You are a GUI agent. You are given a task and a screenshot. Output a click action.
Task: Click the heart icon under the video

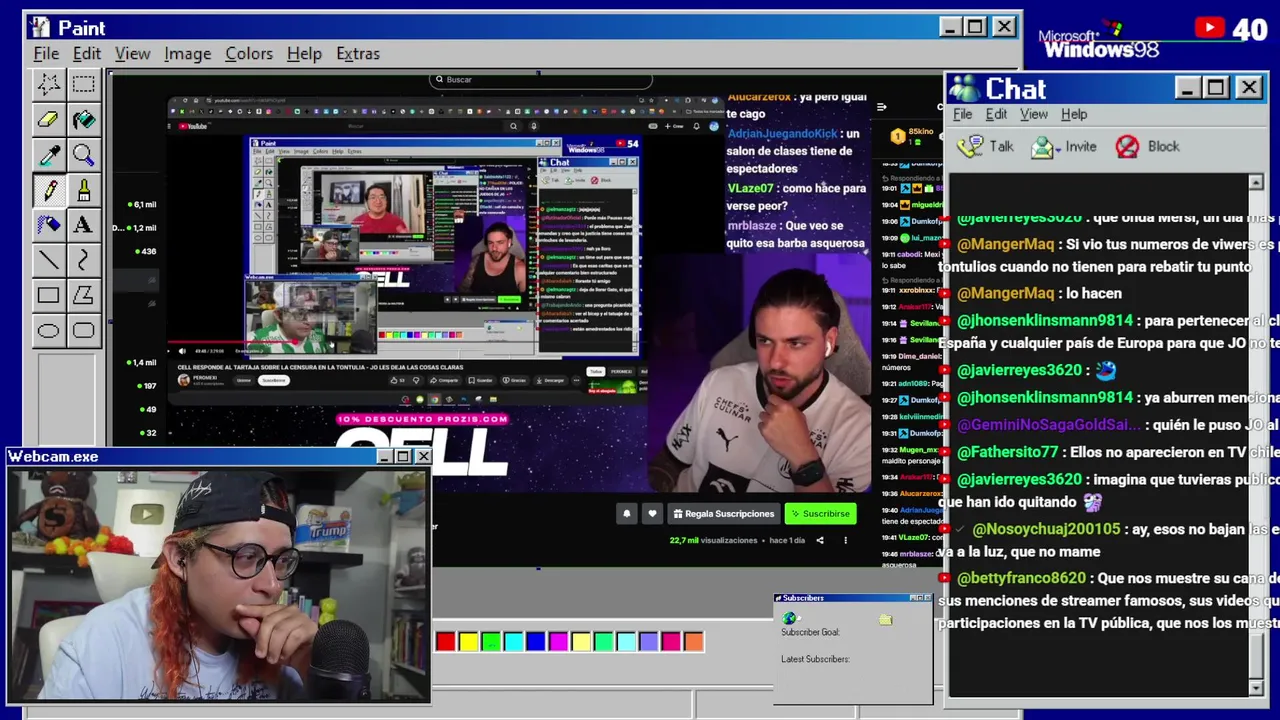(652, 513)
